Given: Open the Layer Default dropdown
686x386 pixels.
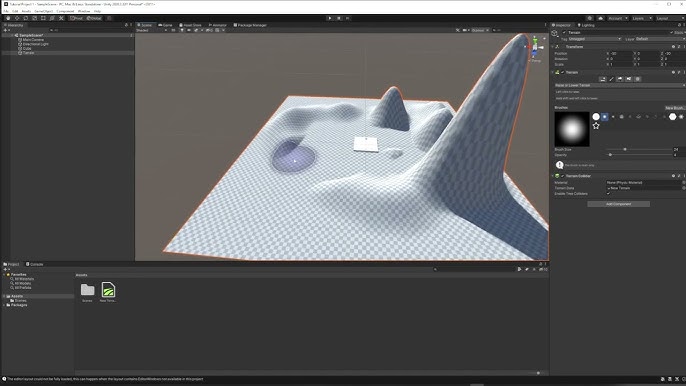Looking at the screenshot, I should pos(660,39).
